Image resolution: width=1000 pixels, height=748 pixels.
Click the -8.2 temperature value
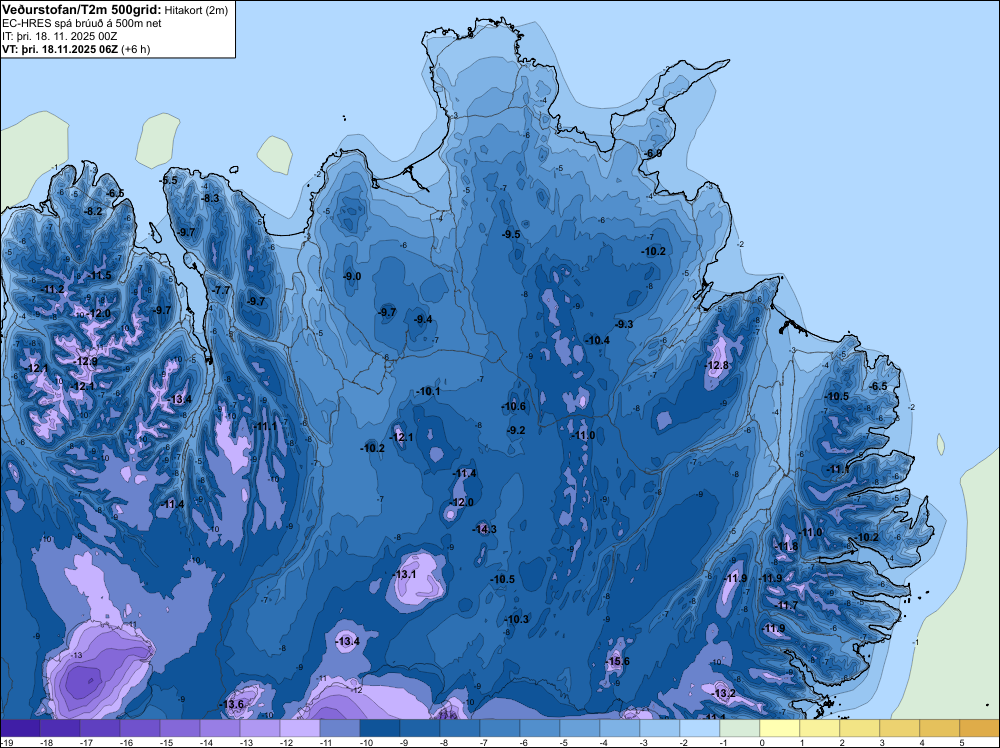coord(93,211)
